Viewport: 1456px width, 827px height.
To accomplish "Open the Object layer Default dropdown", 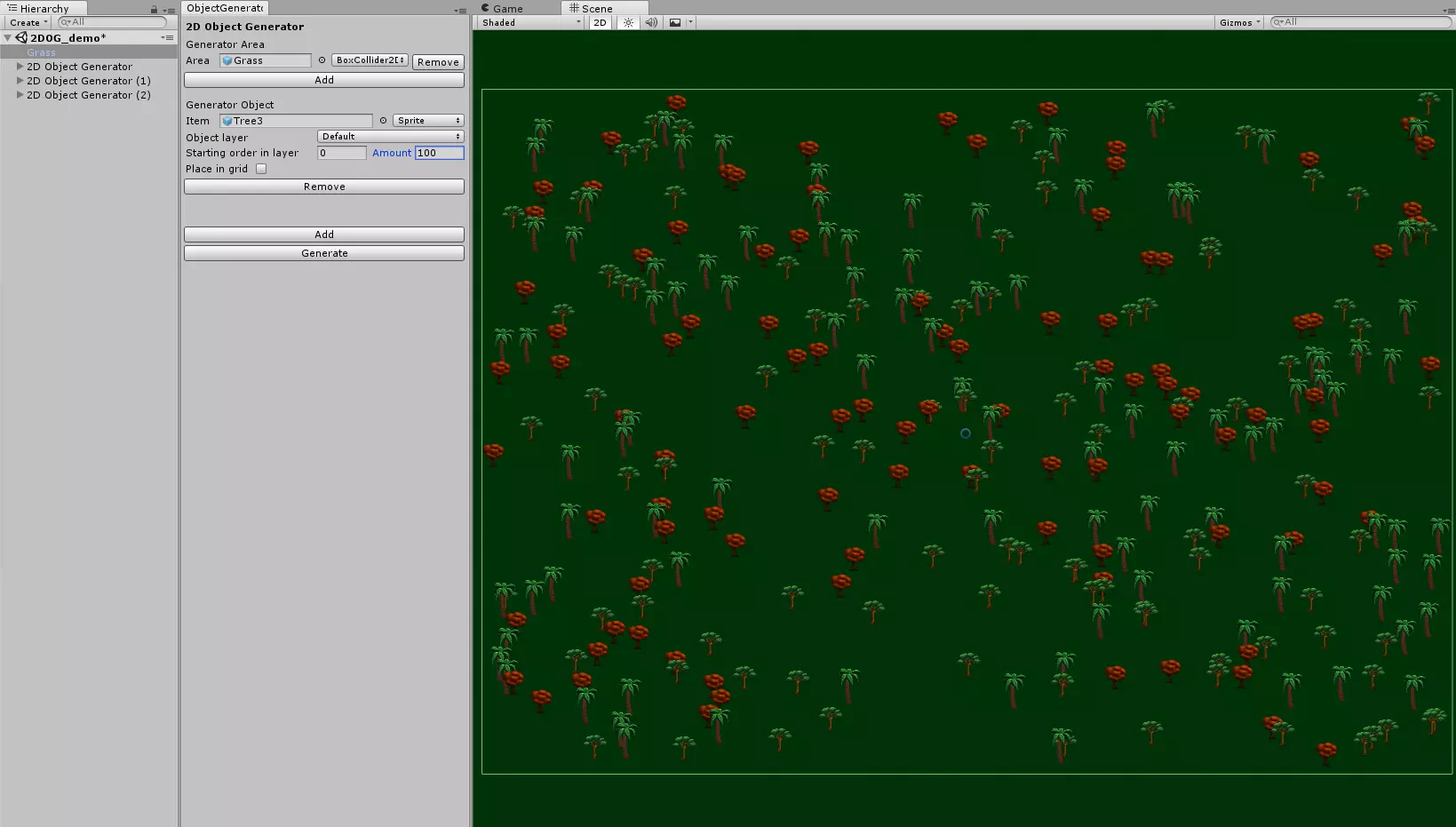I will [390, 137].
